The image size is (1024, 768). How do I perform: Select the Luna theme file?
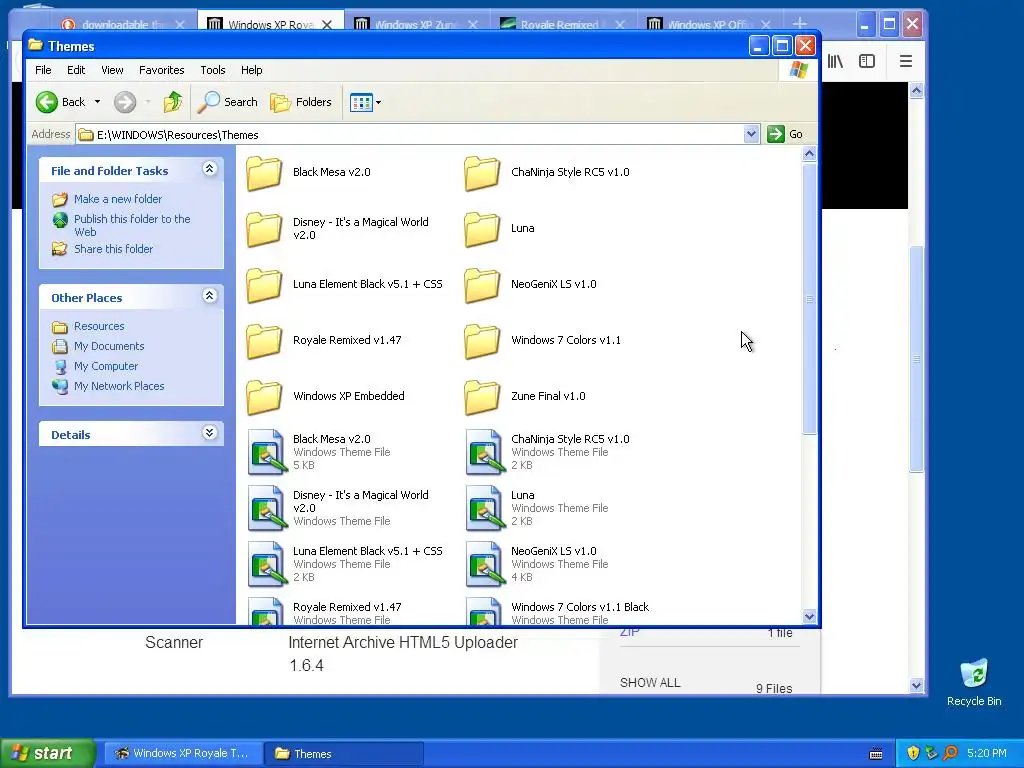click(537, 508)
